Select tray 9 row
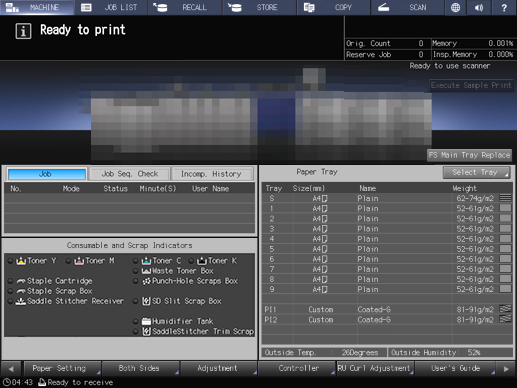 tap(387, 289)
